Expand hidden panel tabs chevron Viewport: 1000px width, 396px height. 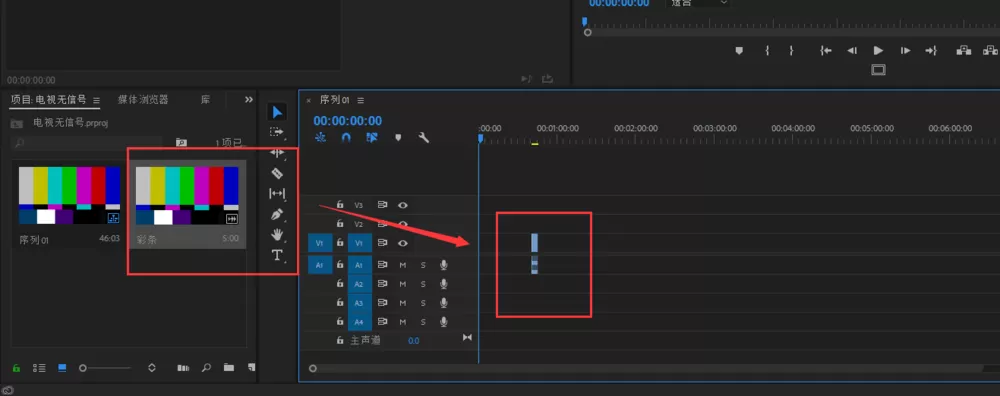[x=249, y=99]
